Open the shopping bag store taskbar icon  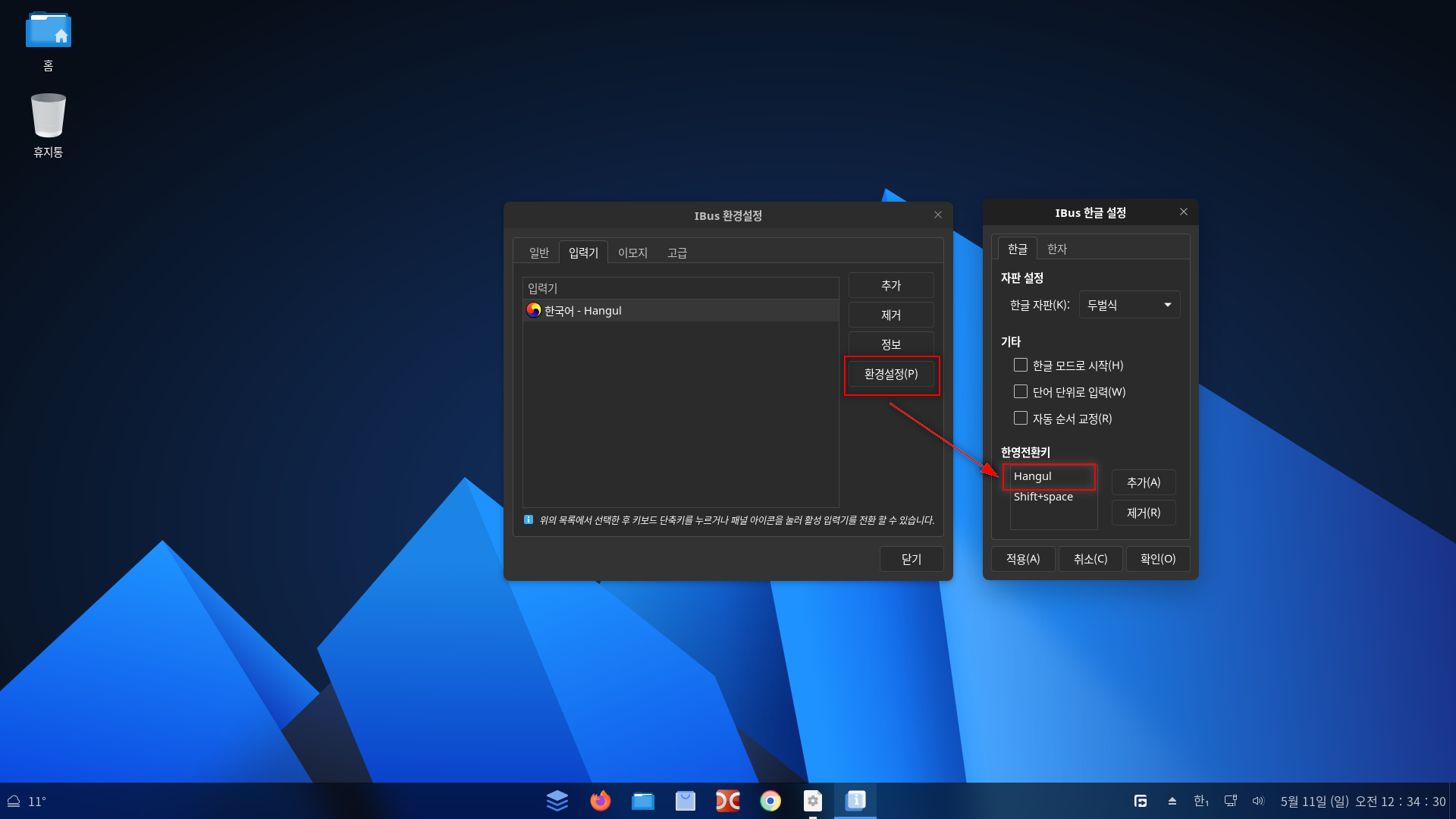click(x=686, y=801)
